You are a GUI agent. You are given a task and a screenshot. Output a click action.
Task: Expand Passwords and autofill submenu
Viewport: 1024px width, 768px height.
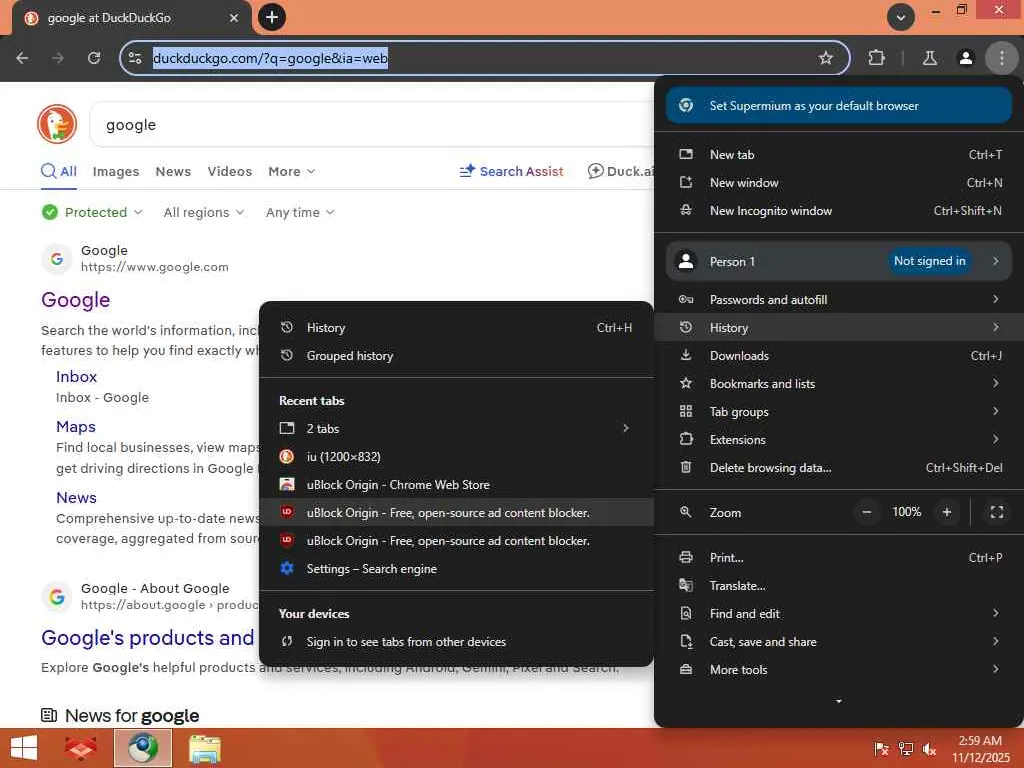tap(839, 300)
